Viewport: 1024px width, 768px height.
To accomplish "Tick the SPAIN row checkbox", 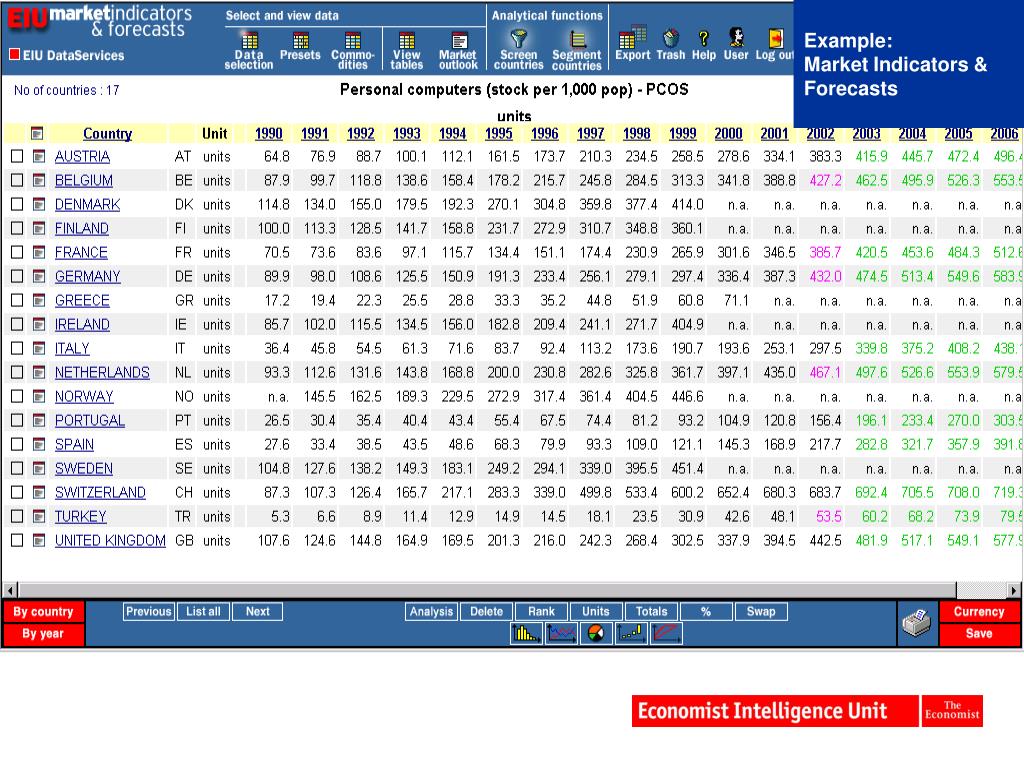I will [17, 444].
